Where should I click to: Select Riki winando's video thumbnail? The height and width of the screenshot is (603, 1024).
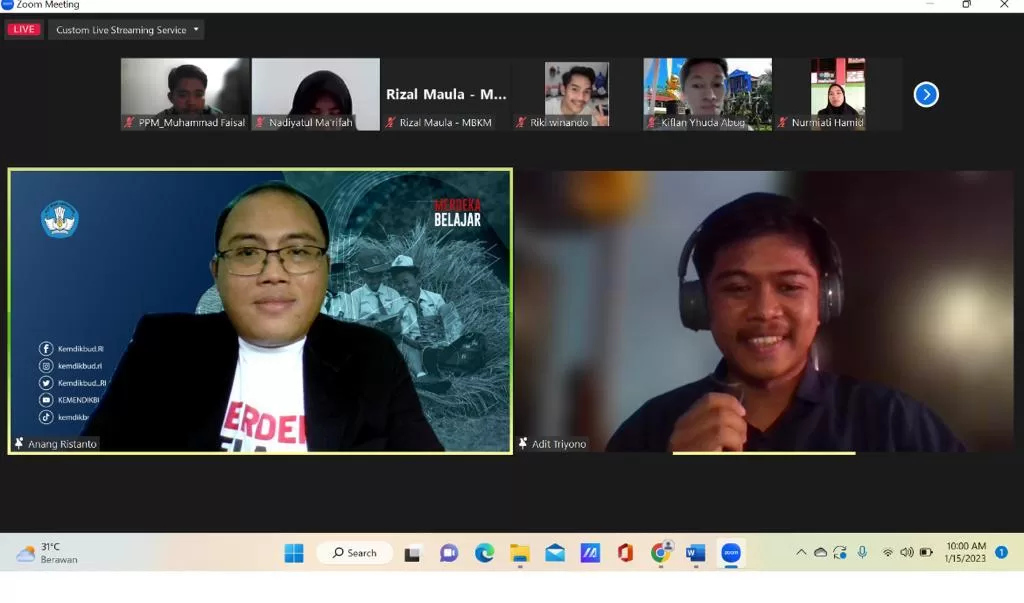coord(577,94)
